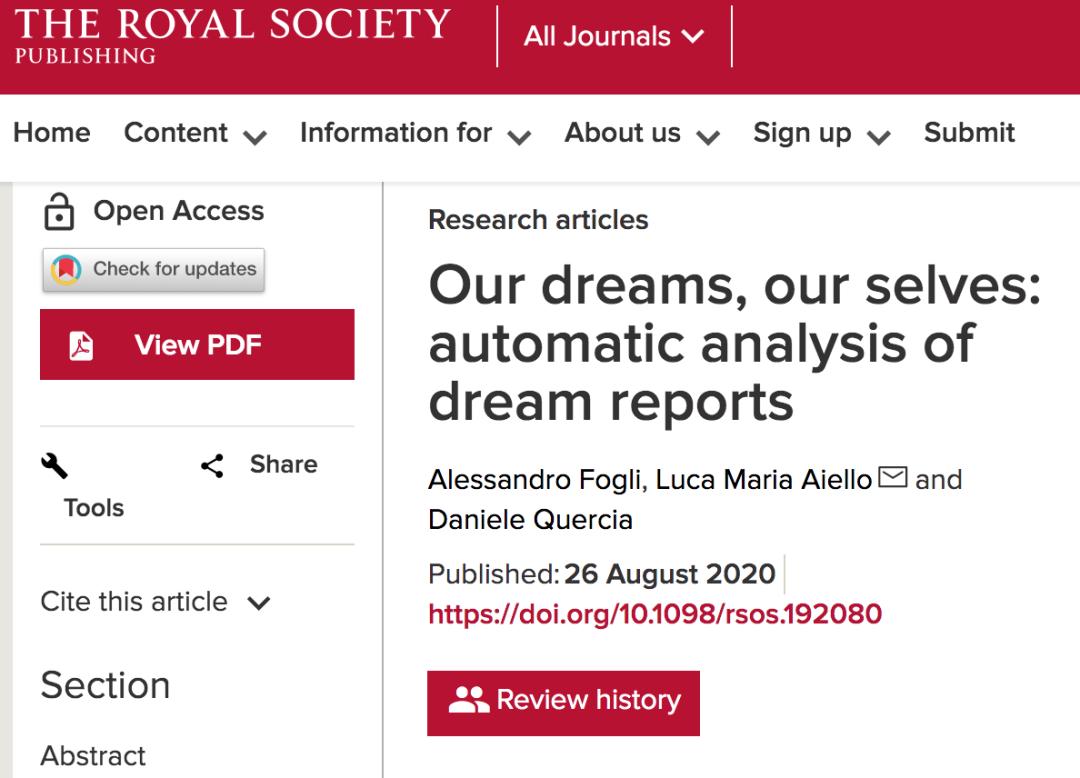Click the Crossmark Check for updates badge icon
1080x778 pixels.
point(67,269)
